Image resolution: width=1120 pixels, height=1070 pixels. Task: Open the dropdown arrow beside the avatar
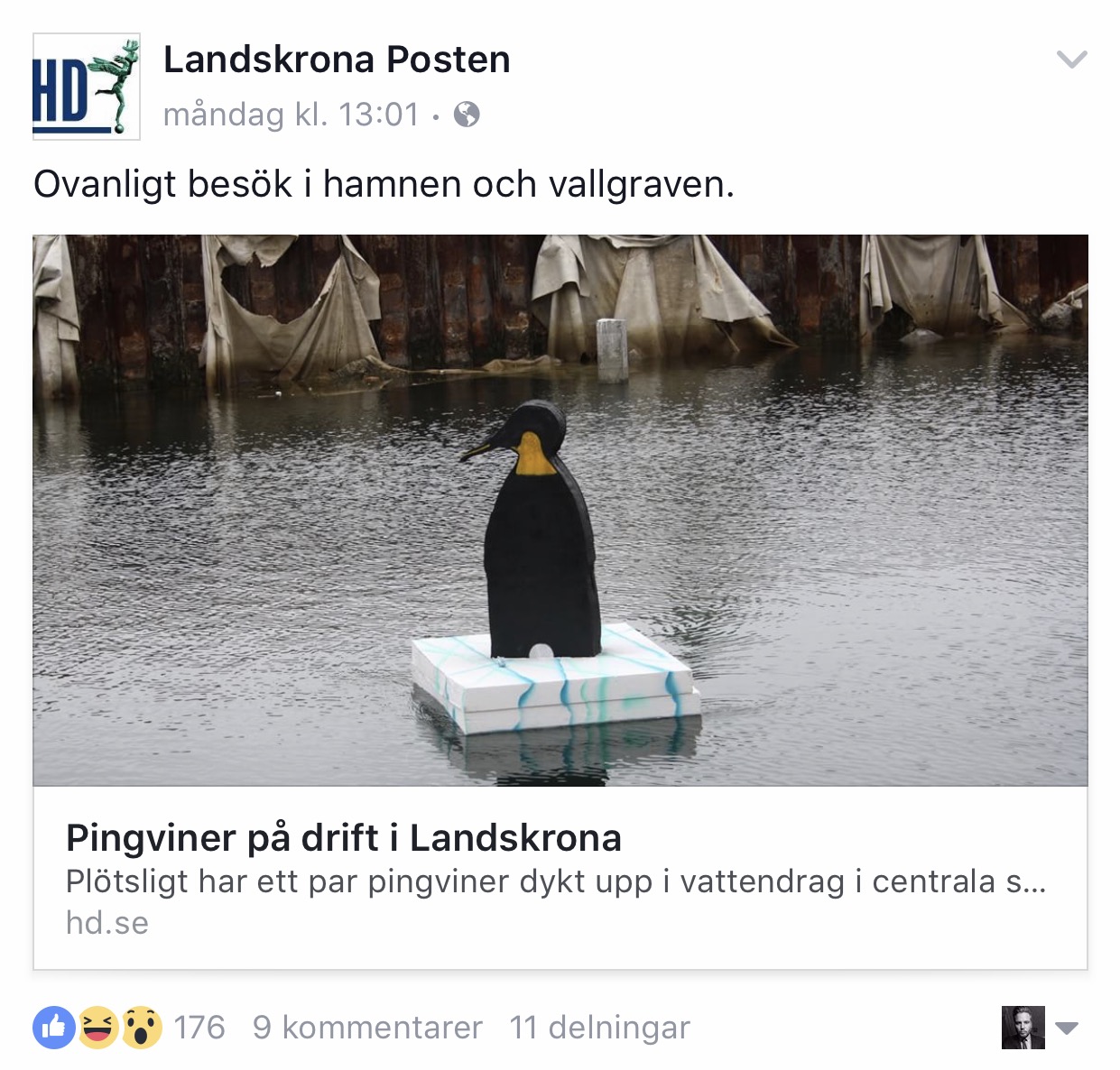[1067, 1028]
